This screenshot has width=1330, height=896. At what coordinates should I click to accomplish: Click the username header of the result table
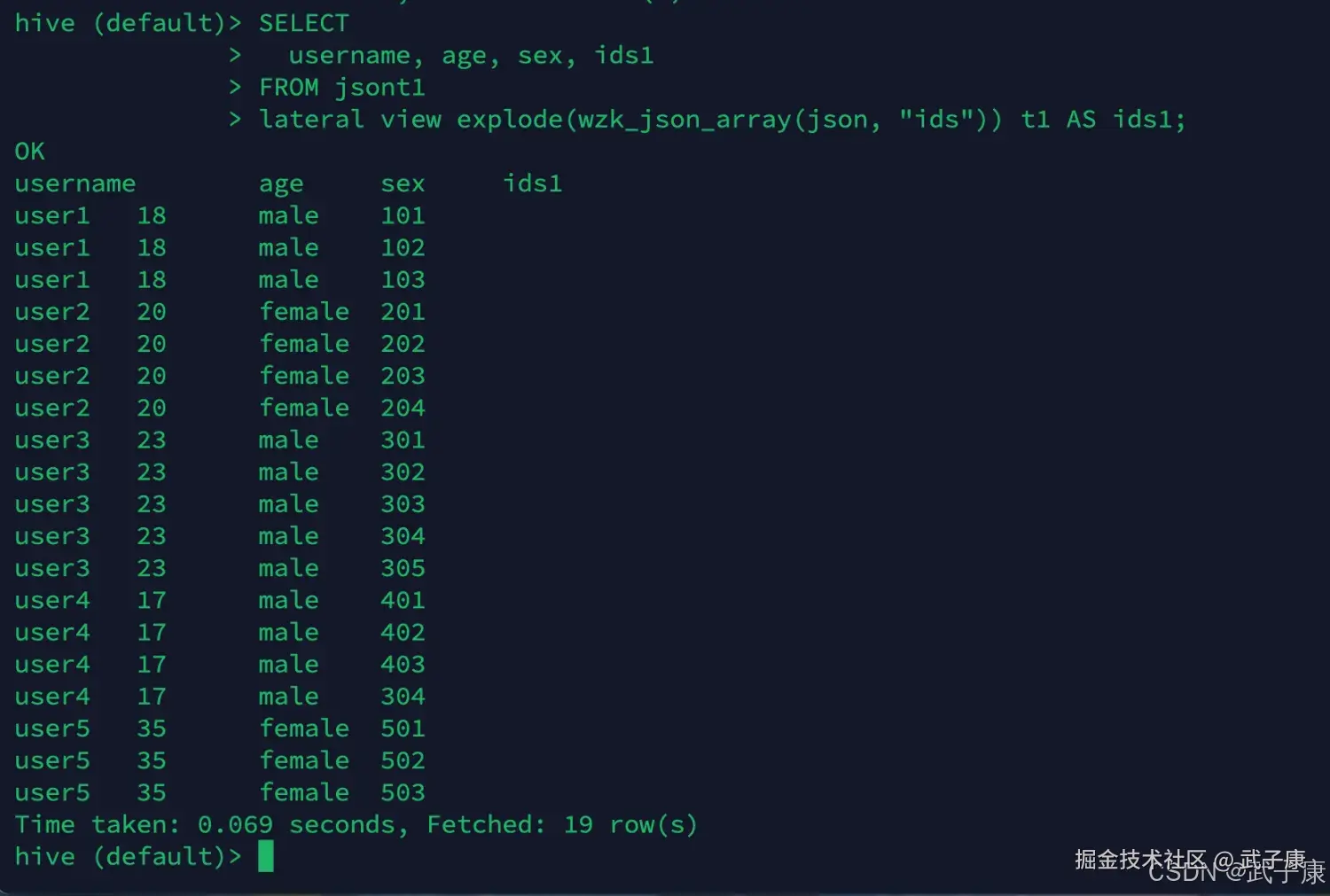[x=74, y=183]
